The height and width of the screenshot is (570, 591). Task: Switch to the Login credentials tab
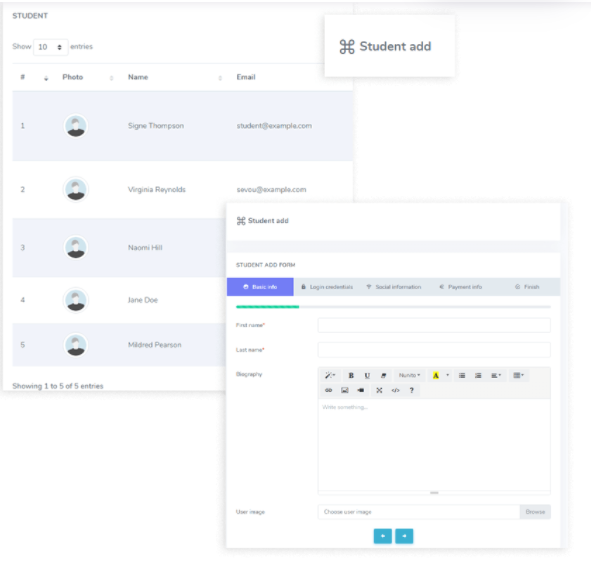point(327,287)
